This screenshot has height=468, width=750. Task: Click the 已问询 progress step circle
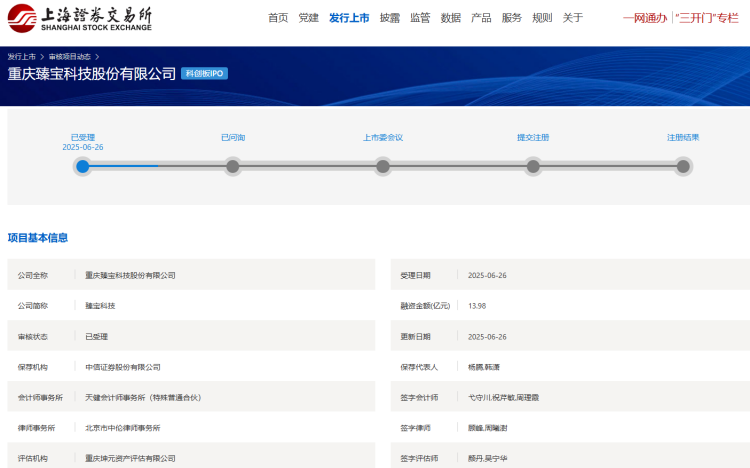coord(233,166)
